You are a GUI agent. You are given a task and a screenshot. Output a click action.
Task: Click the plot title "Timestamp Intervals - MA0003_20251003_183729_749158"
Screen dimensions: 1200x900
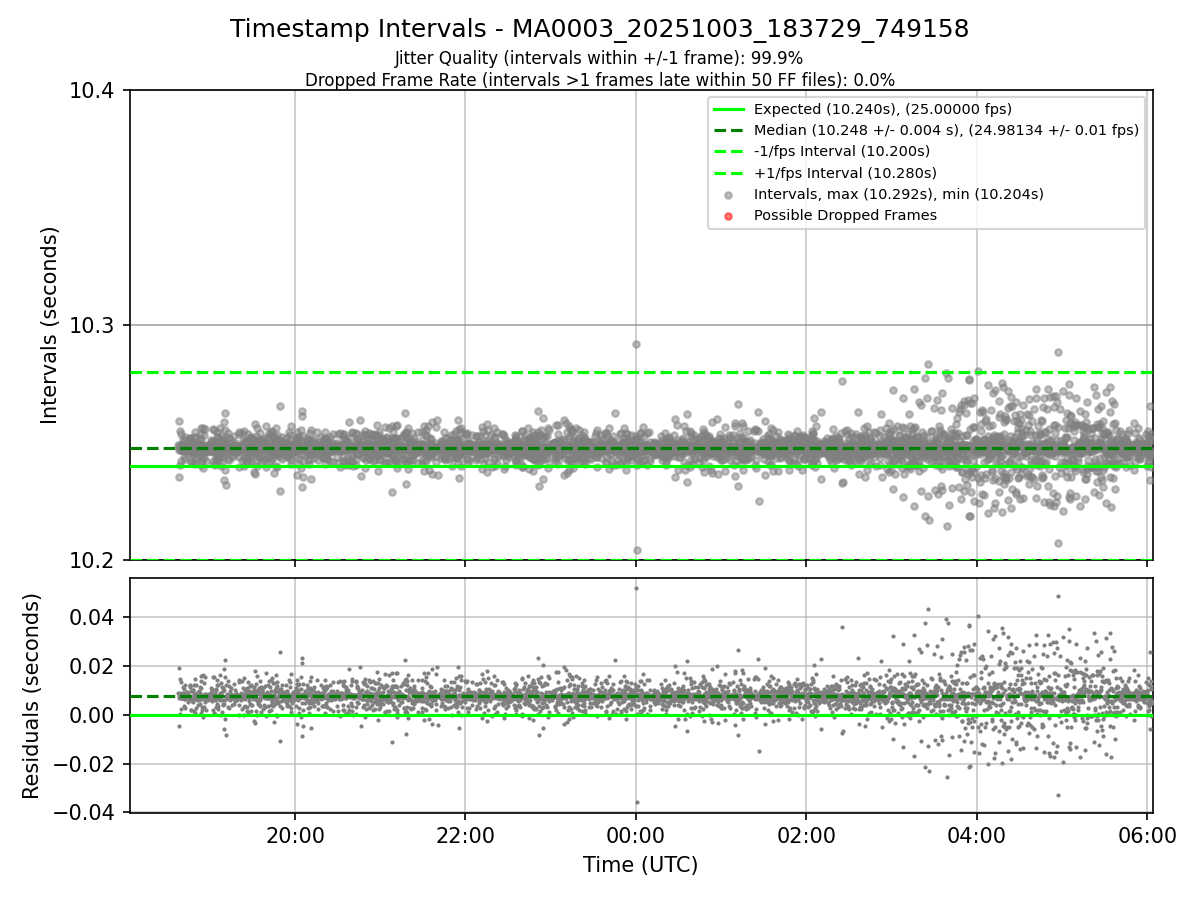coord(599,29)
